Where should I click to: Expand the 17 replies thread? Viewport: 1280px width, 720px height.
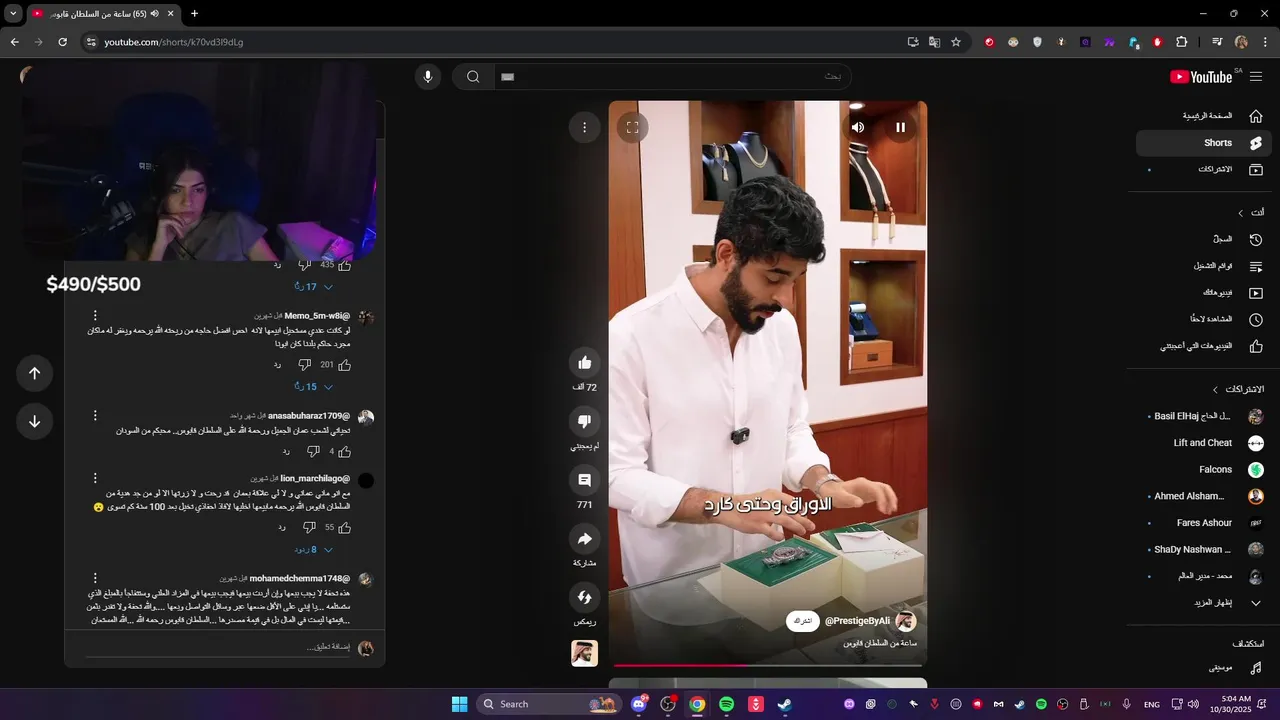pyautogui.click(x=313, y=287)
